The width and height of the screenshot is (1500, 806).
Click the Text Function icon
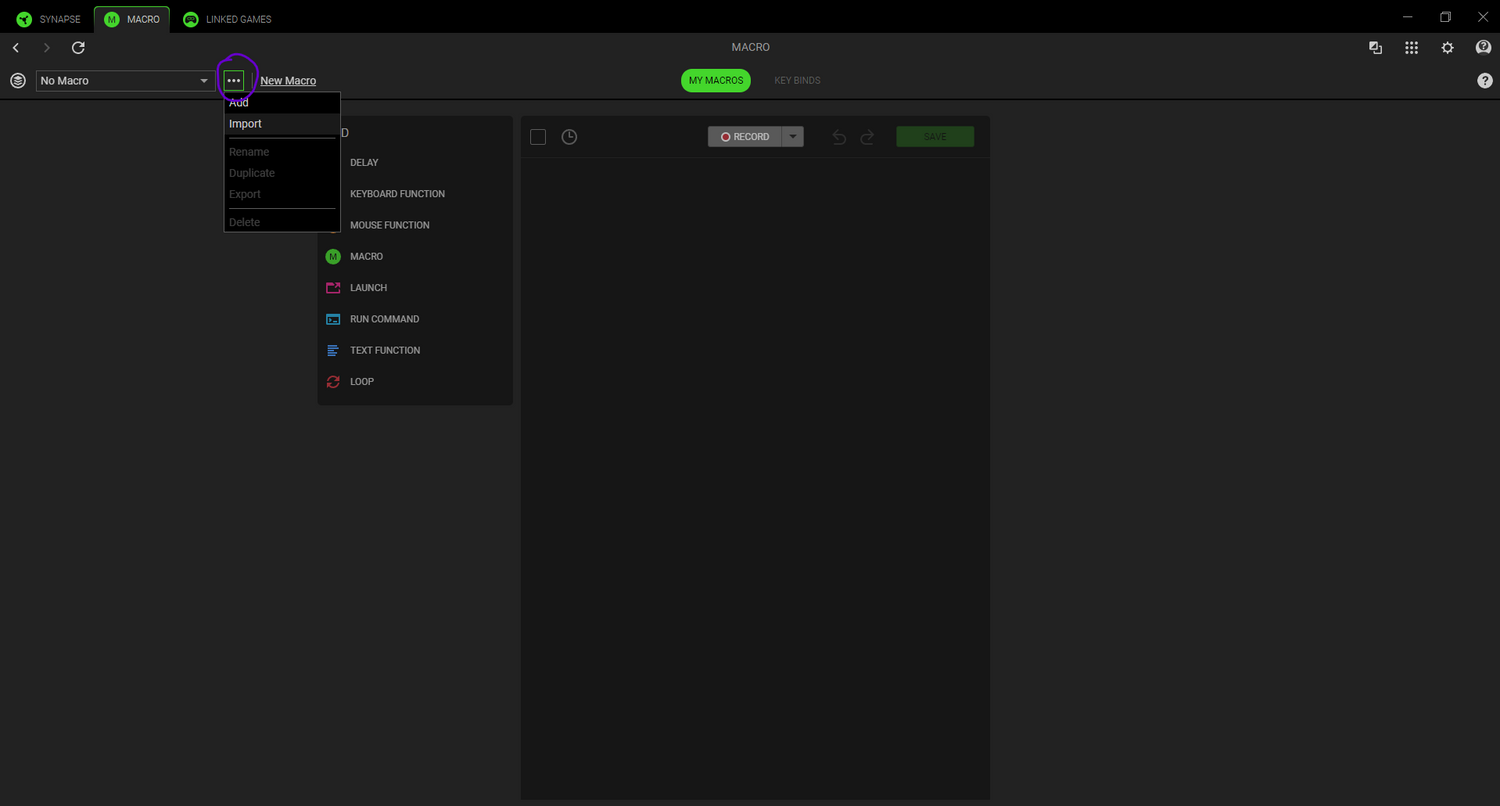point(333,350)
